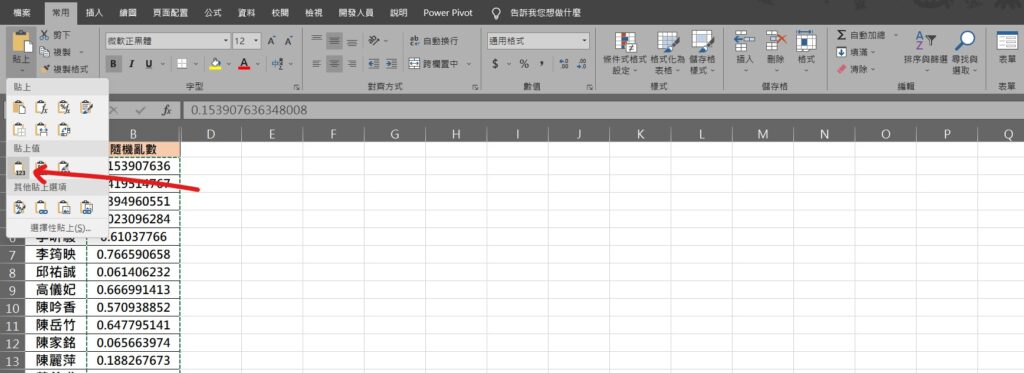Screen dimensions: 1024x373
Task: Increase font size with larger A button
Action: (x=272, y=41)
